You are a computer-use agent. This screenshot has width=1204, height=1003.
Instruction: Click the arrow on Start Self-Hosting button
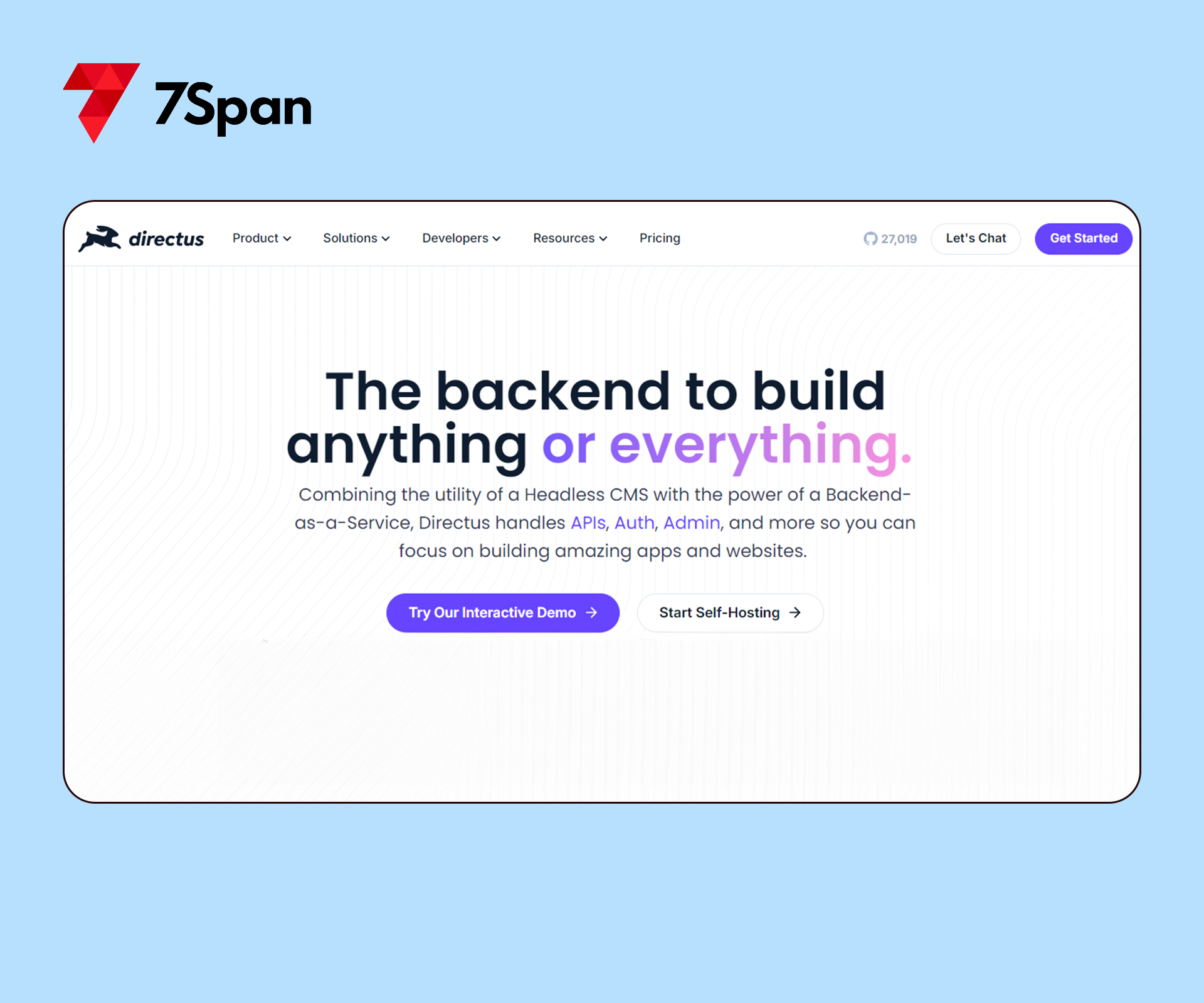pos(796,612)
